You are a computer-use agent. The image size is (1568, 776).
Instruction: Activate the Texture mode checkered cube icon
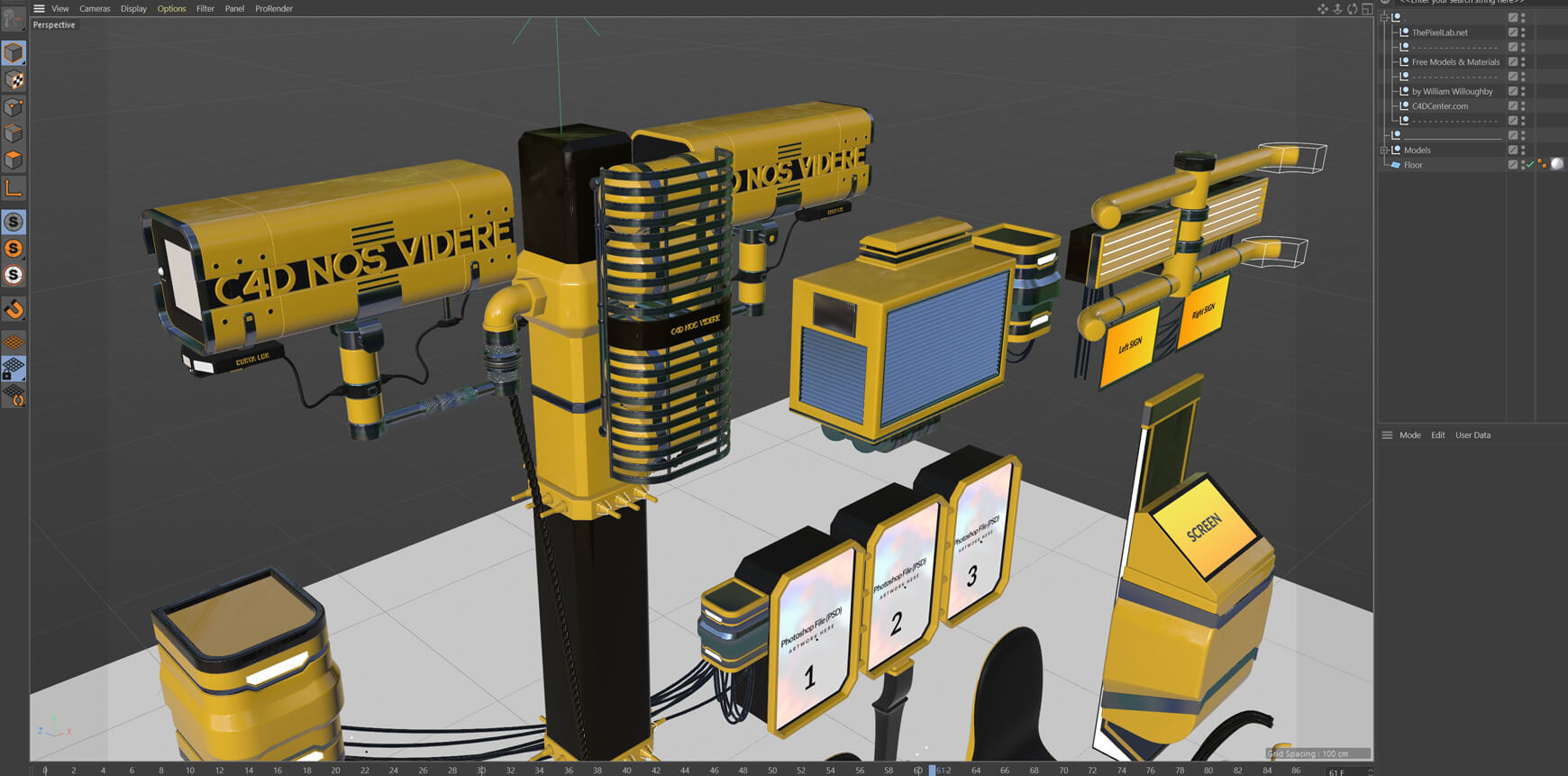tap(14, 80)
